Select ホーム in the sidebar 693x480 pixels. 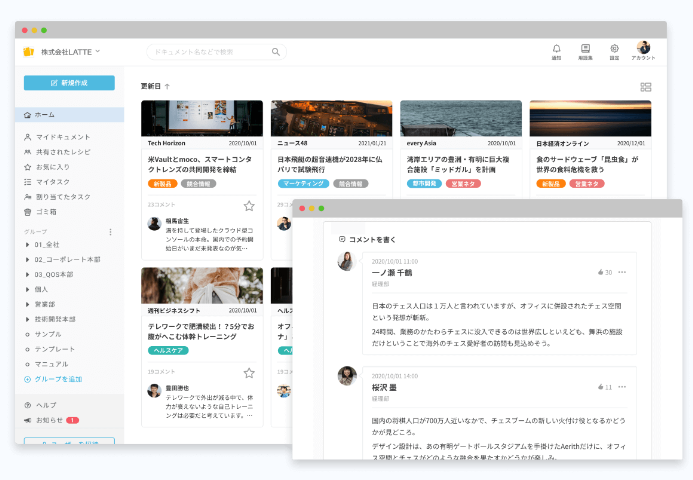click(x=69, y=115)
